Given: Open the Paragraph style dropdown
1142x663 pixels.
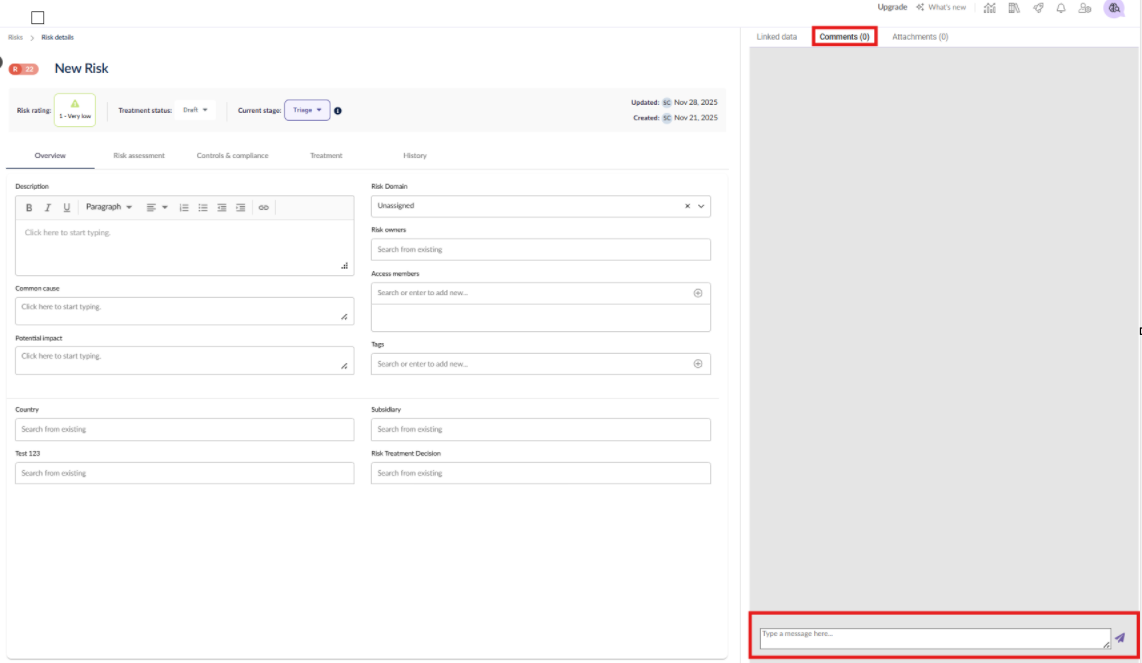Looking at the screenshot, I should [x=109, y=207].
